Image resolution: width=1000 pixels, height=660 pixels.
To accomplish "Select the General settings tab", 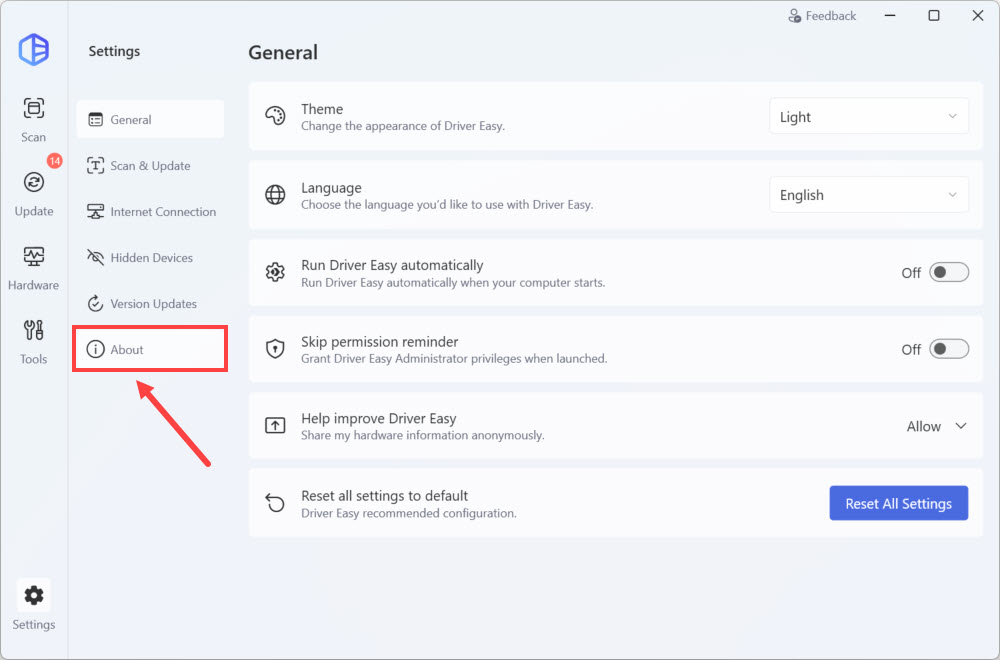I will click(150, 120).
